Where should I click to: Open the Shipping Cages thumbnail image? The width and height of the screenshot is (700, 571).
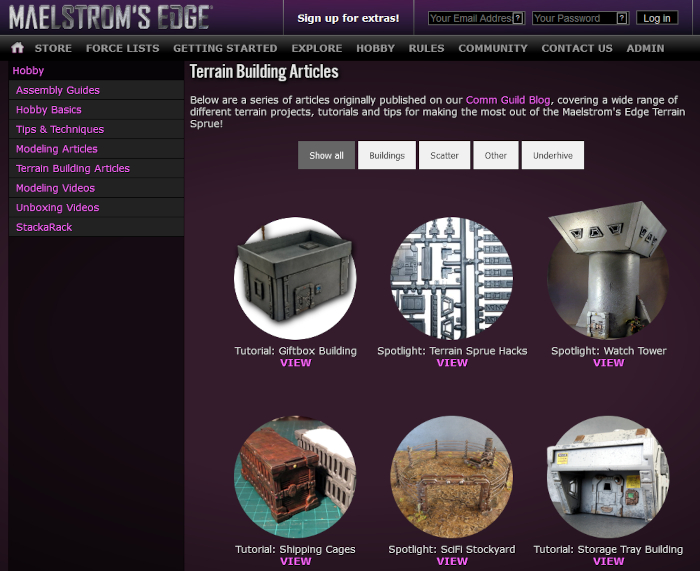pyautogui.click(x=295, y=477)
